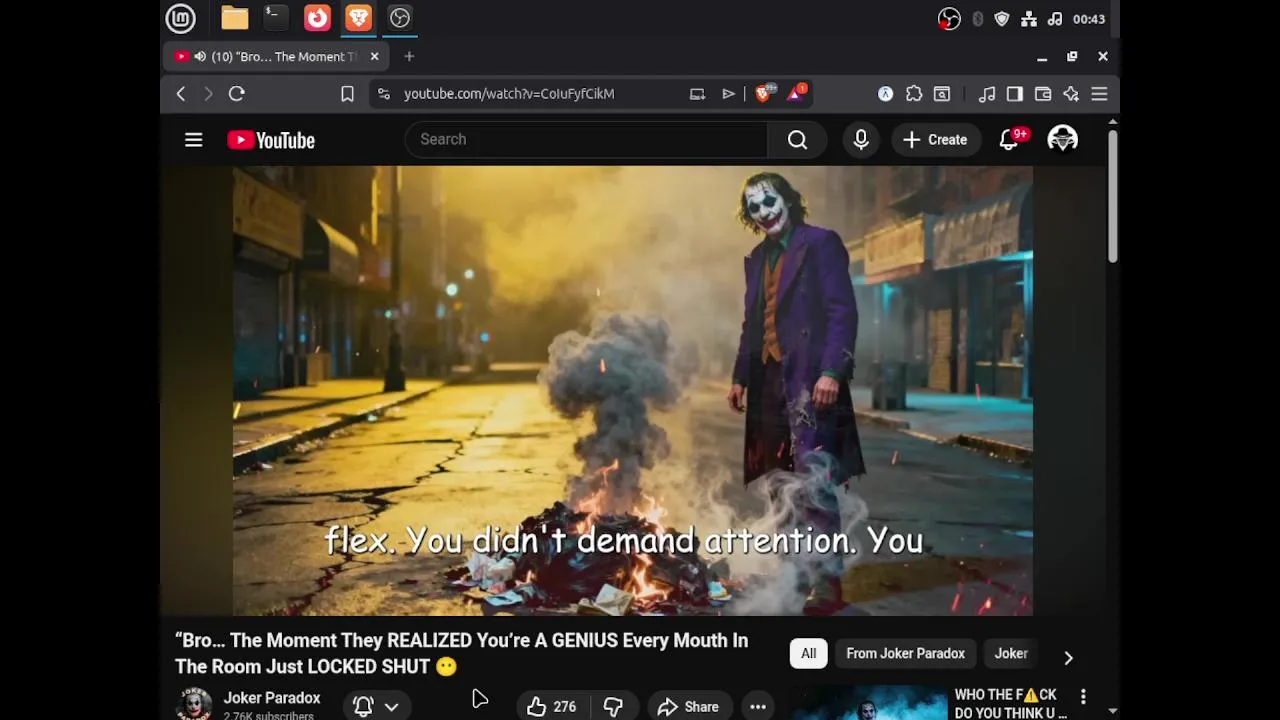Open Linux Mint start menu
Image resolution: width=1280 pixels, height=720 pixels.
tap(180, 18)
